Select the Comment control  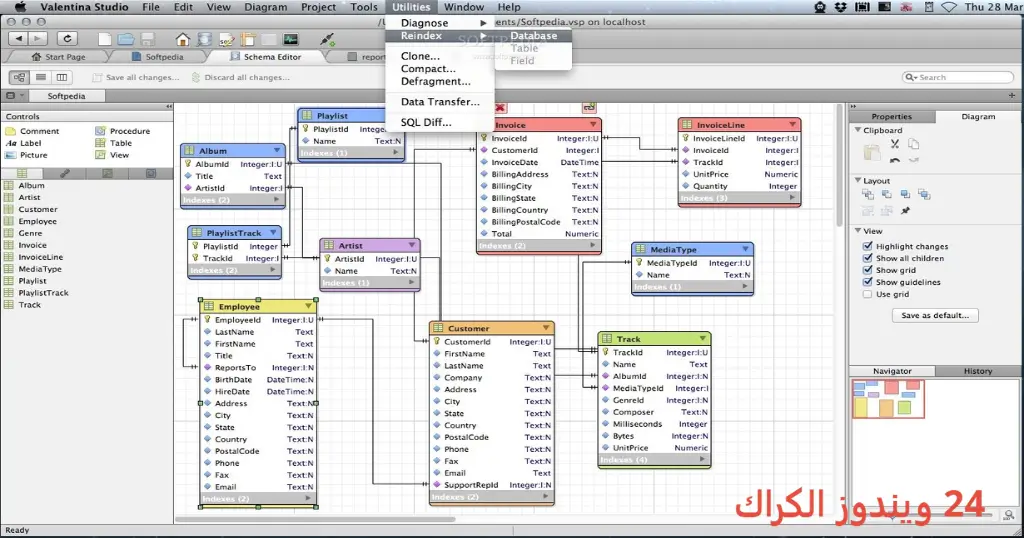(x=32, y=131)
